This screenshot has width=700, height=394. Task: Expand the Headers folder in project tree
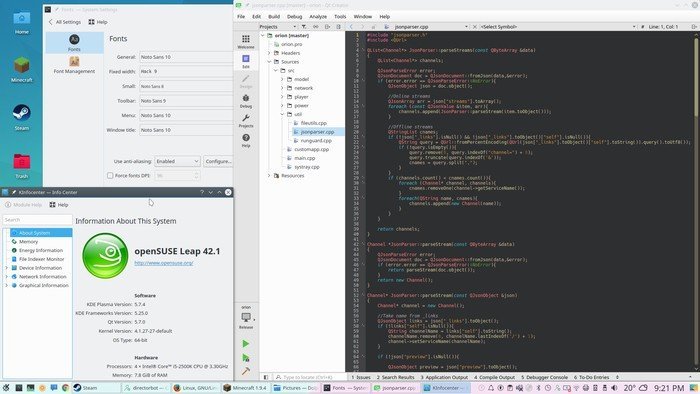tap(269, 53)
